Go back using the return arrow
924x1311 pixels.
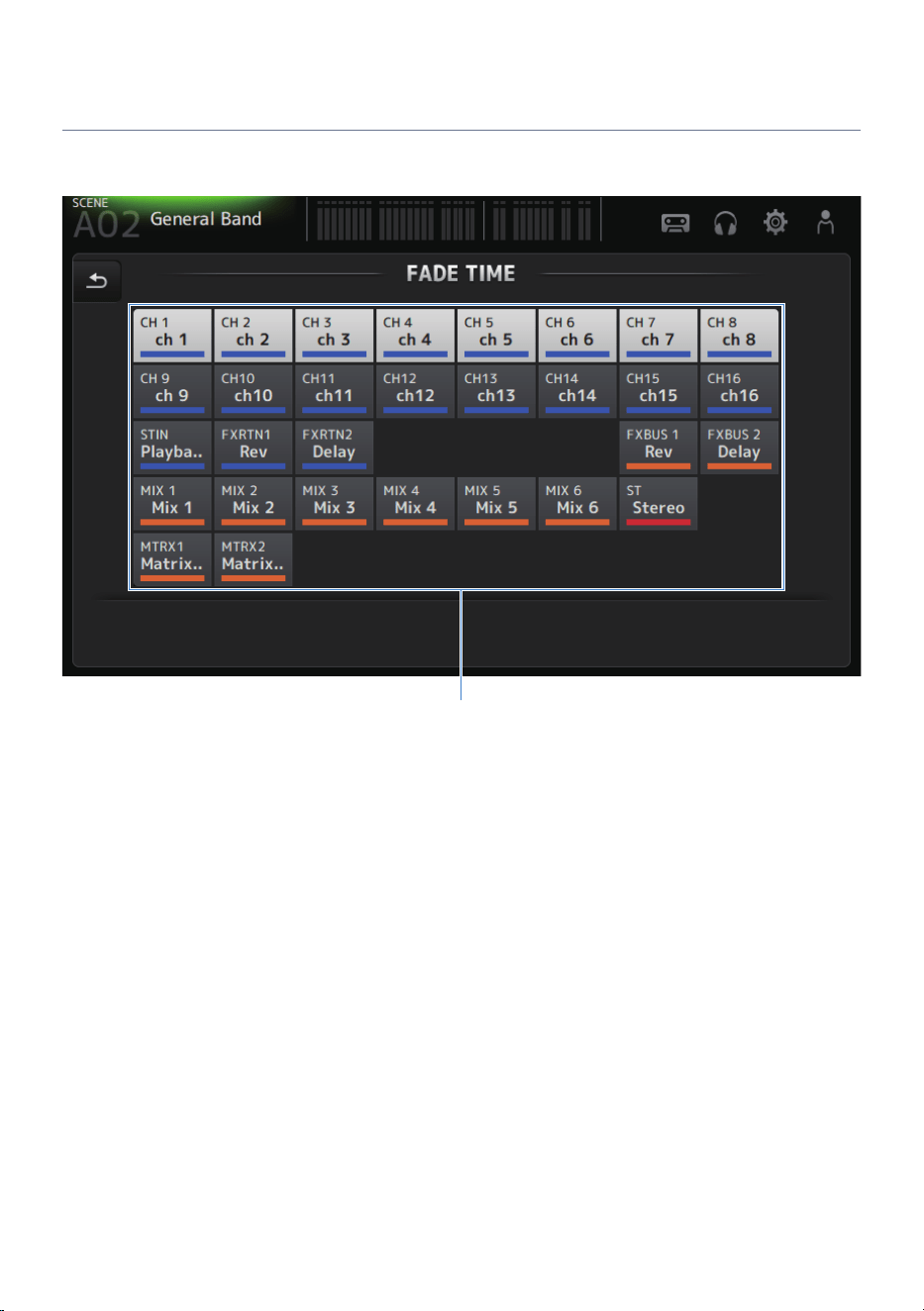(x=97, y=281)
